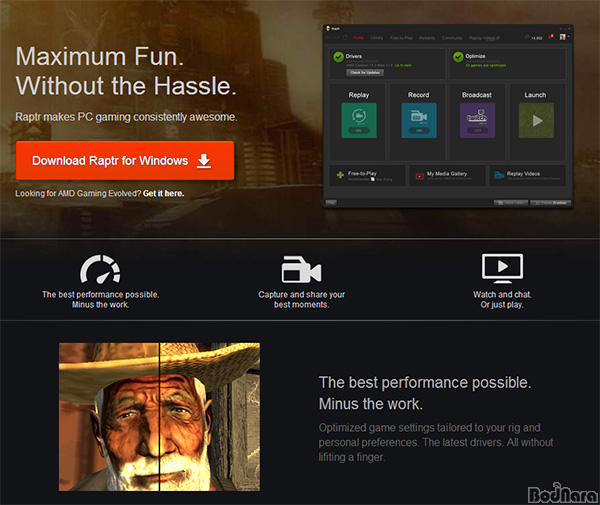Image resolution: width=600 pixels, height=505 pixels.
Task: Click the red My Media Gallery icon
Action: click(x=420, y=176)
